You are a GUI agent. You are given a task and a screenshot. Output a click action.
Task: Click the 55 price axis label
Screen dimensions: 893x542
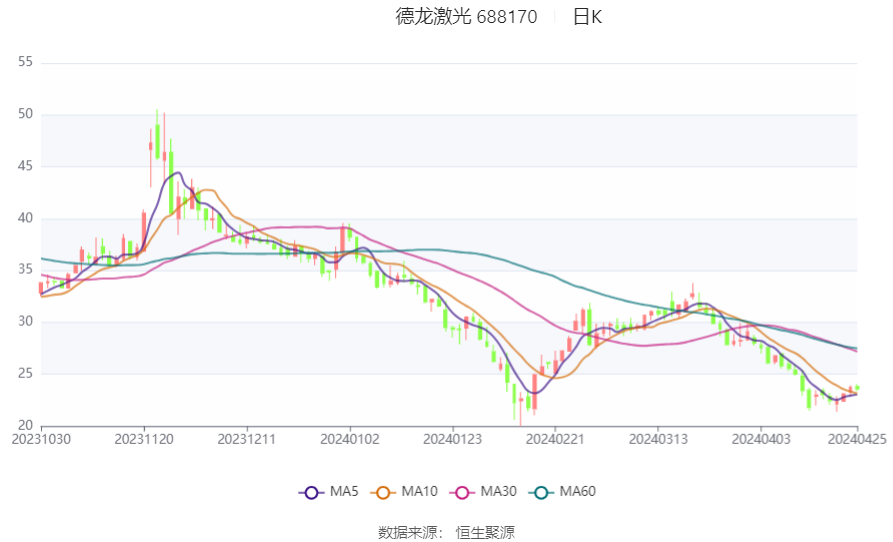point(26,62)
